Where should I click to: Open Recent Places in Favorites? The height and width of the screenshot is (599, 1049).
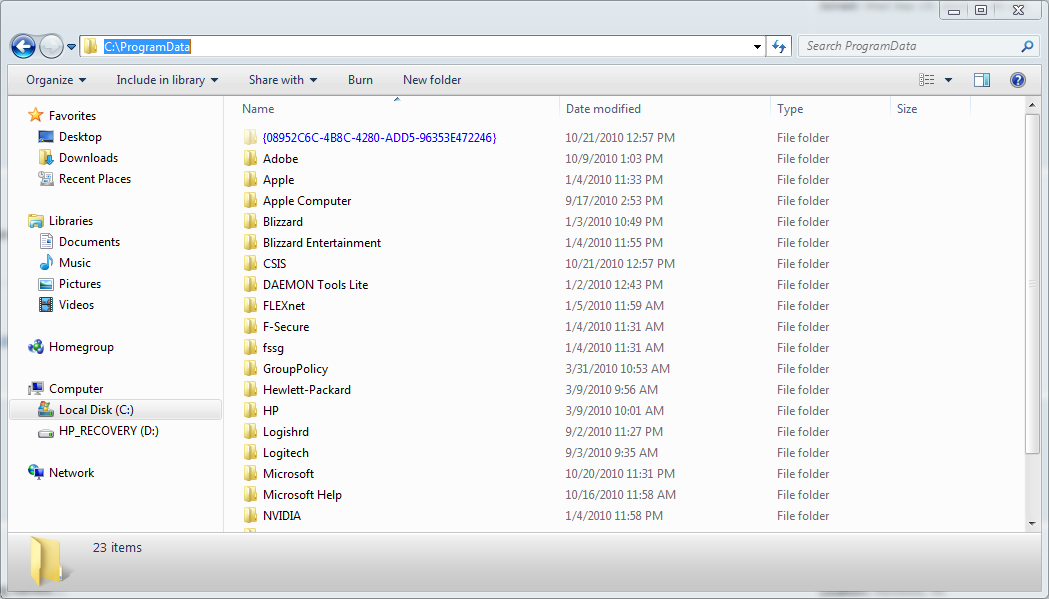pyautogui.click(x=94, y=179)
